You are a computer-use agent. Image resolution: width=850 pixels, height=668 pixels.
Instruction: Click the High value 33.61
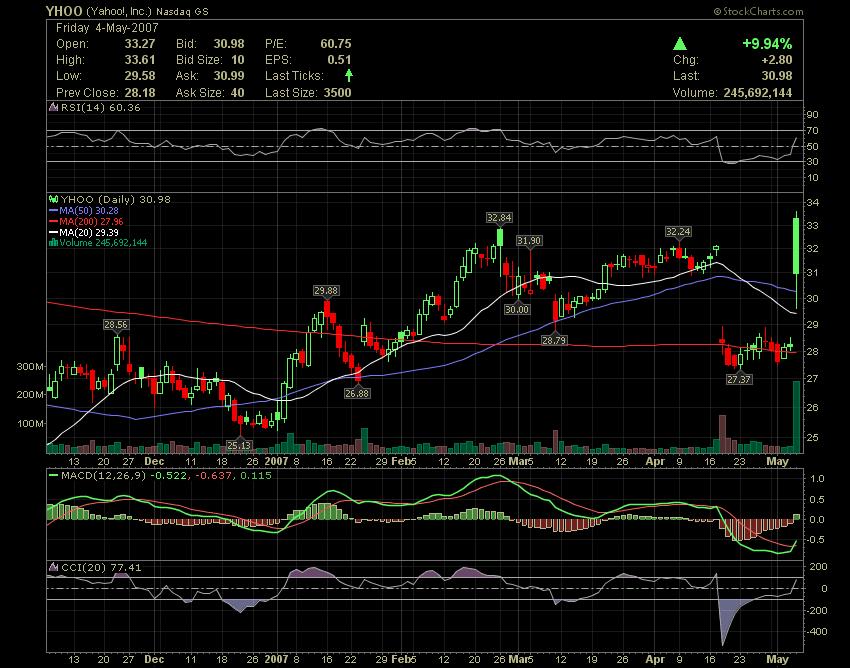[140, 60]
